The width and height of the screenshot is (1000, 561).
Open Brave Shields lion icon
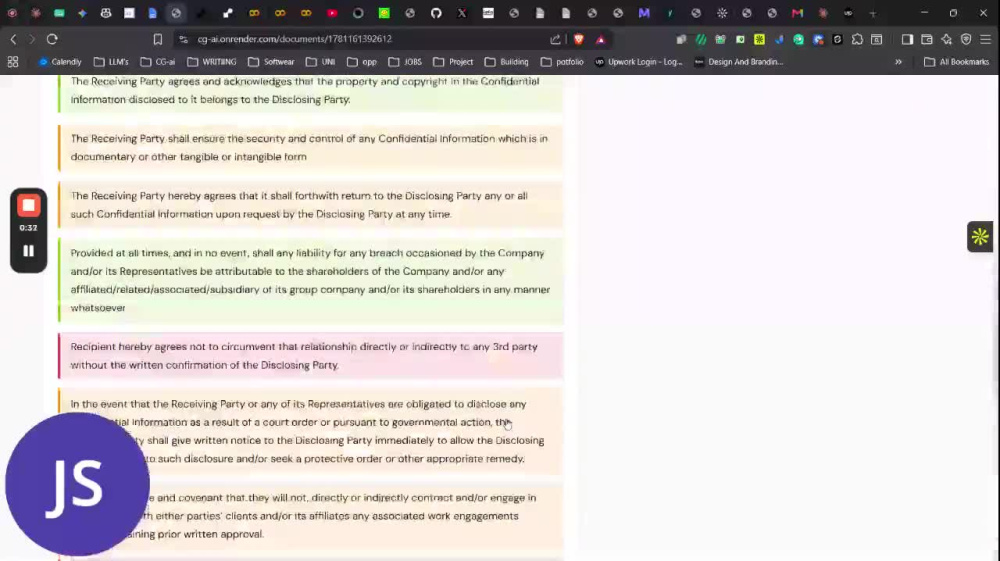pyautogui.click(x=578, y=39)
